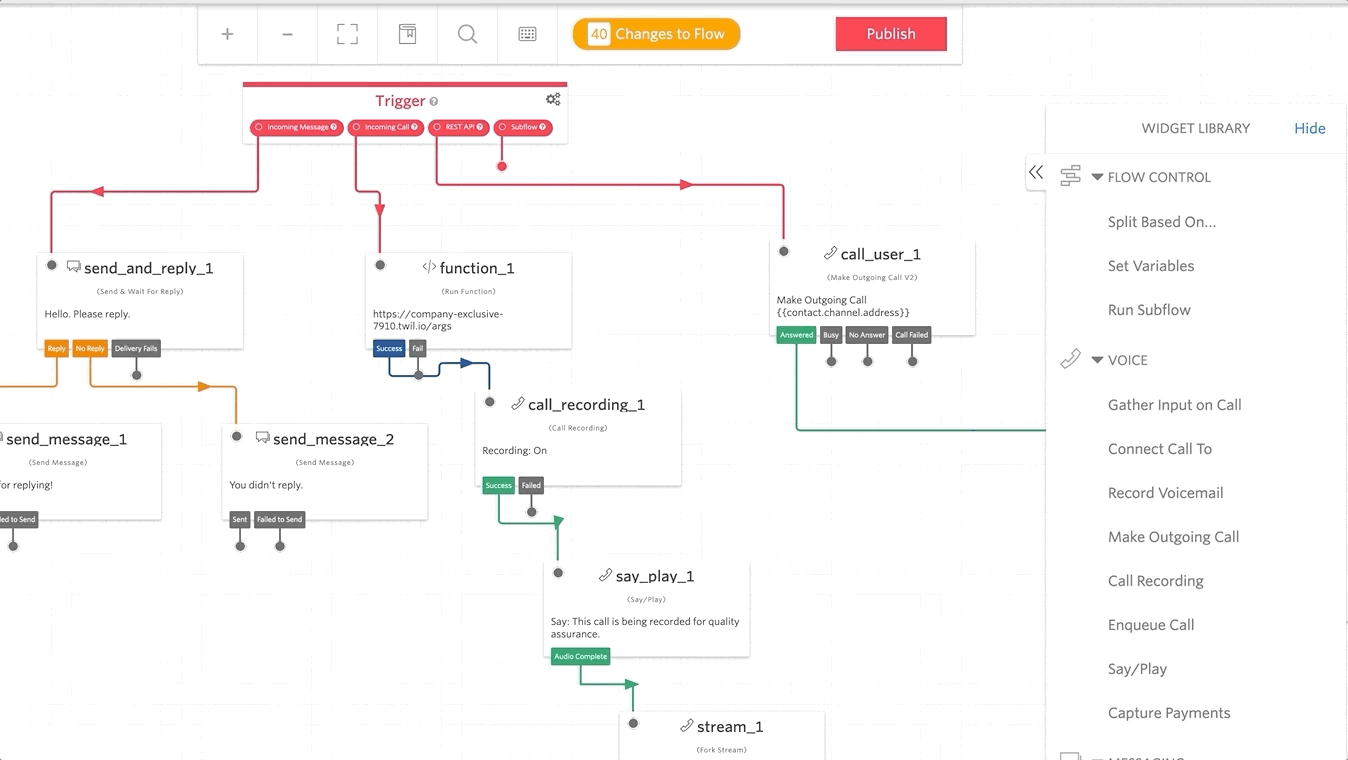The height and width of the screenshot is (760, 1348).
Task: Click the Sent tag on send_message_2
Action: pyautogui.click(x=240, y=519)
